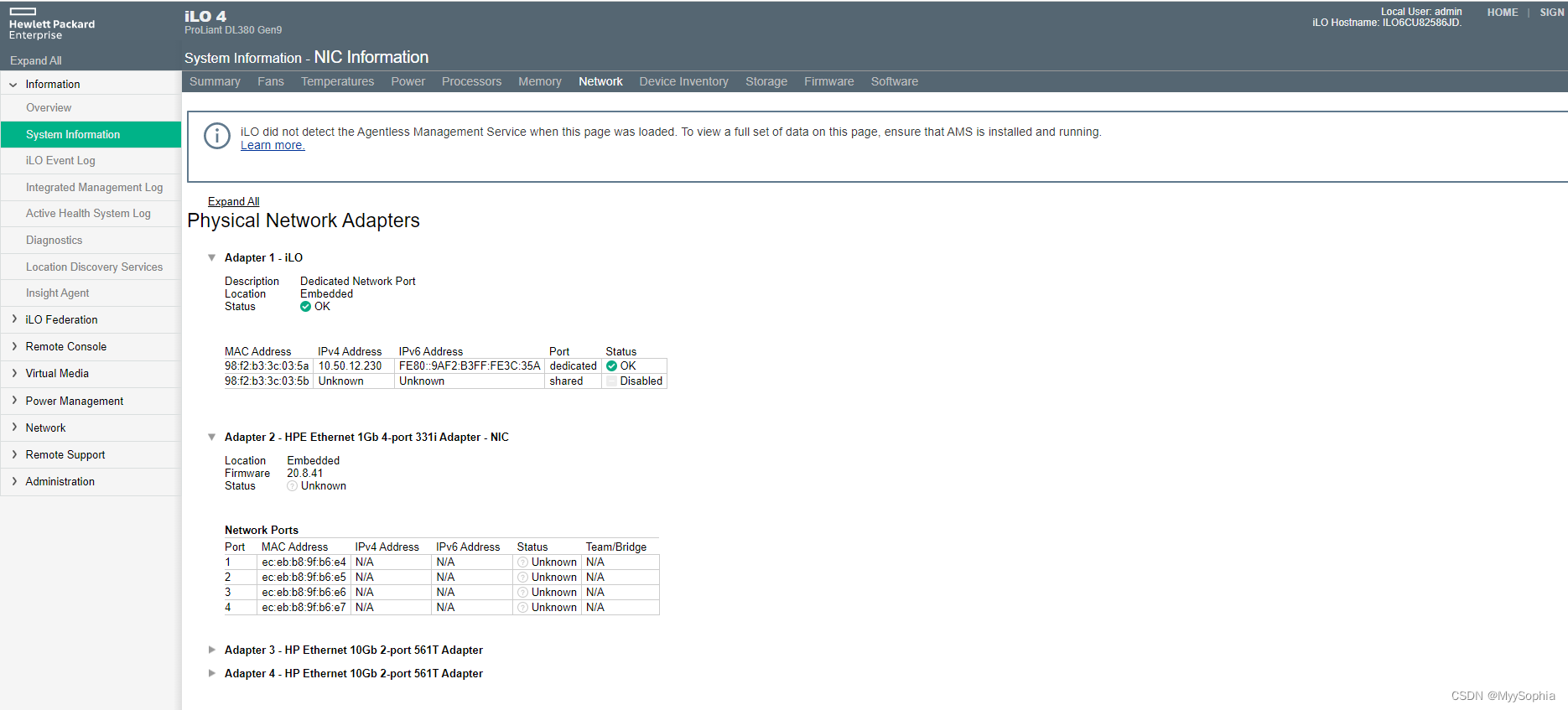Collapse the Adapter 1 - iLO section
The width and height of the screenshot is (1568, 710).
[x=211, y=258]
